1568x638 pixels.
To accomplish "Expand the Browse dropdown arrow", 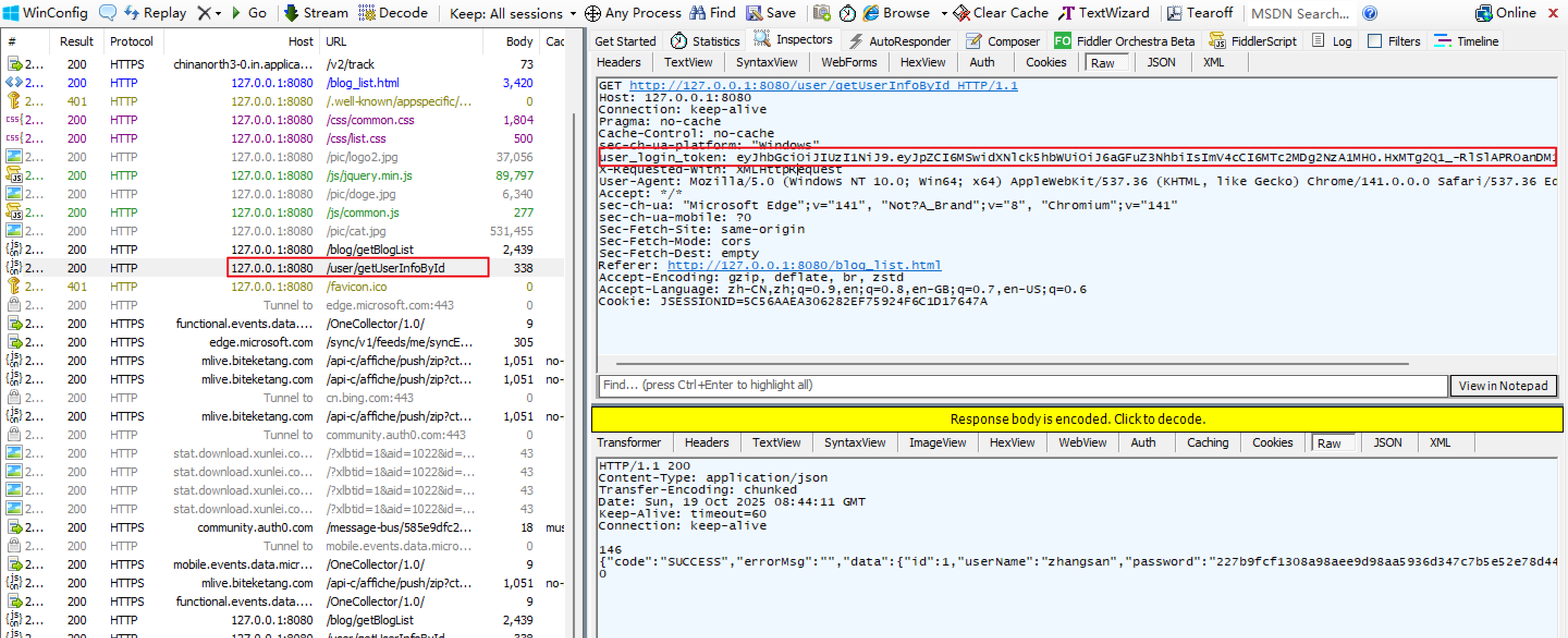I will [x=944, y=14].
